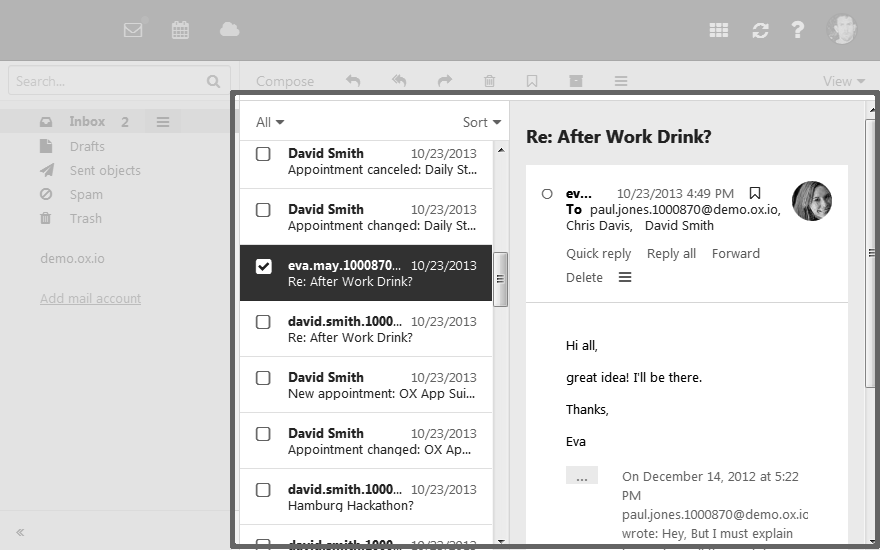The height and width of the screenshot is (550, 880).
Task: Click the refresh arrows icon
Action: click(x=760, y=30)
